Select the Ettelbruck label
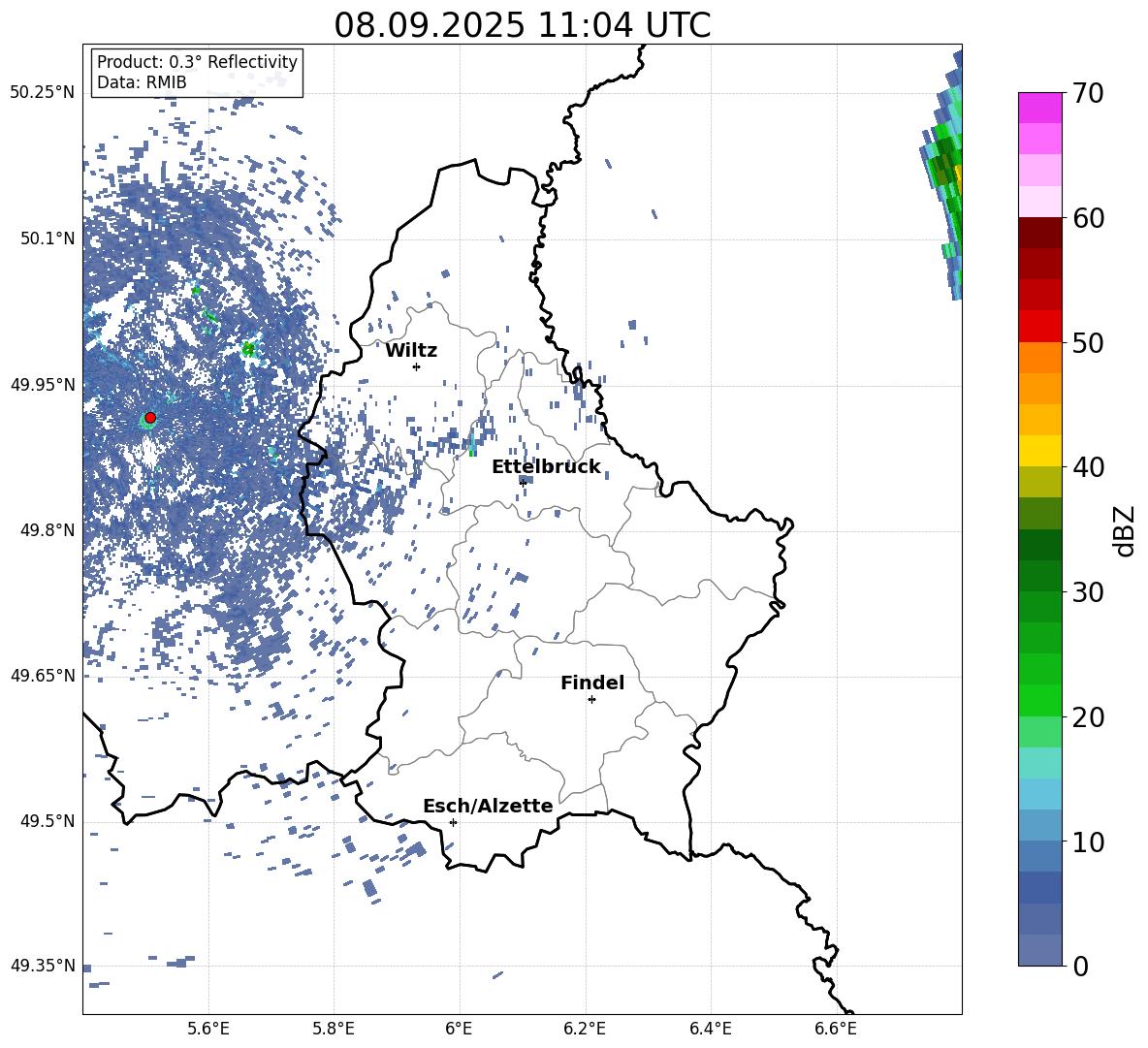 (x=546, y=467)
